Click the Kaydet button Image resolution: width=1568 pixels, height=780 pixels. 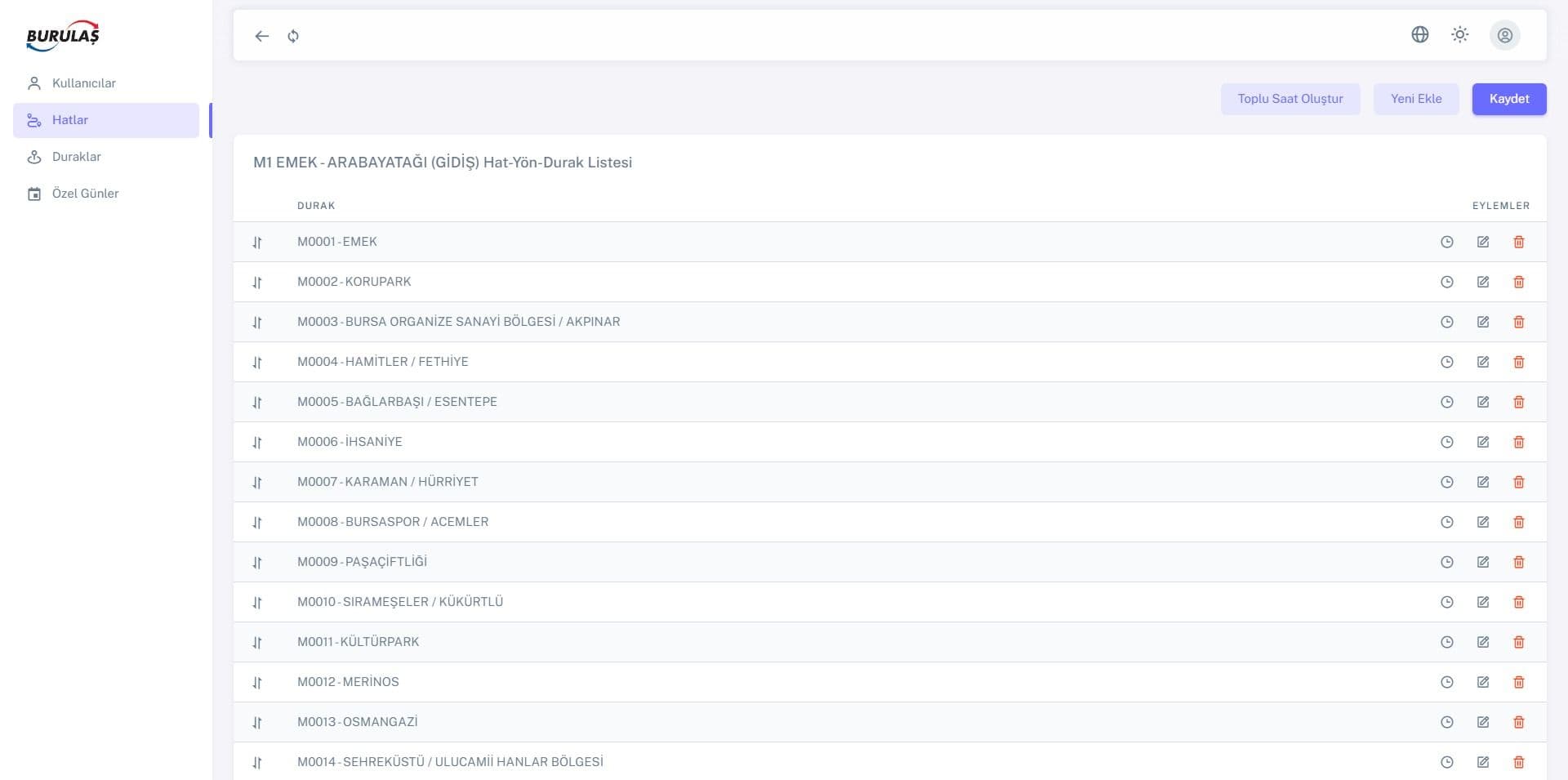(x=1509, y=99)
